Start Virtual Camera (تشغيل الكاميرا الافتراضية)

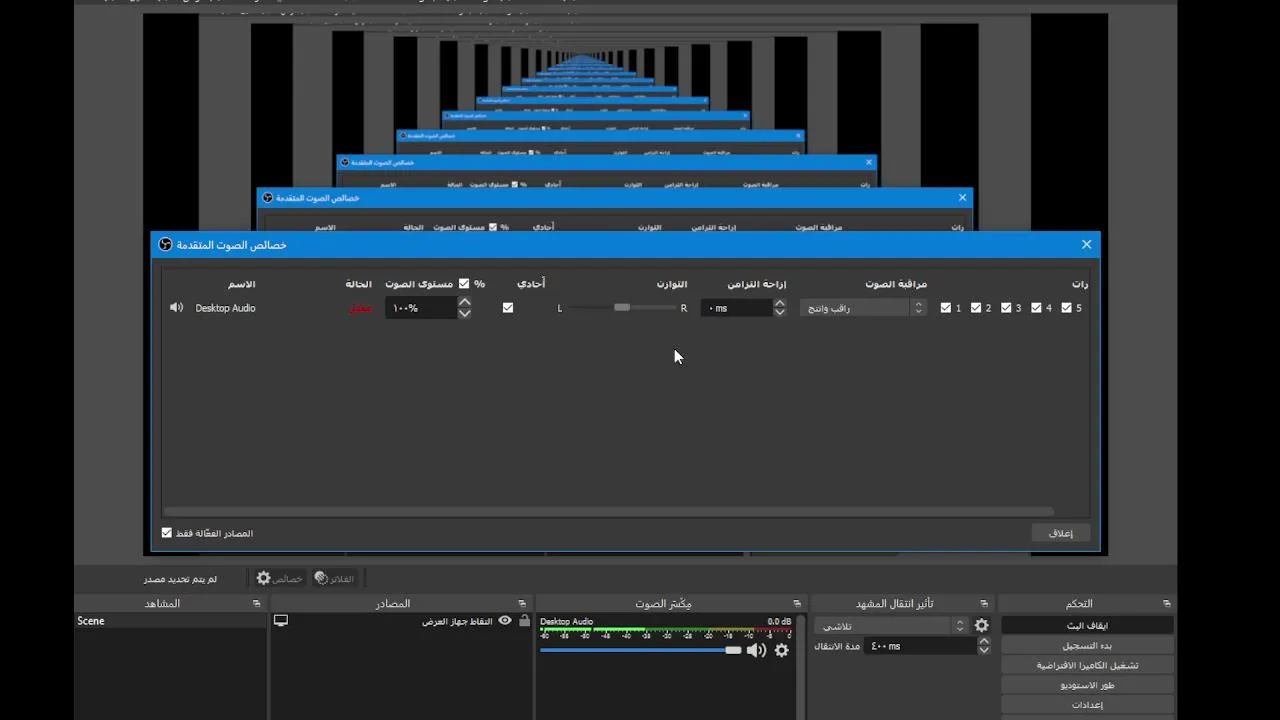coord(1086,665)
